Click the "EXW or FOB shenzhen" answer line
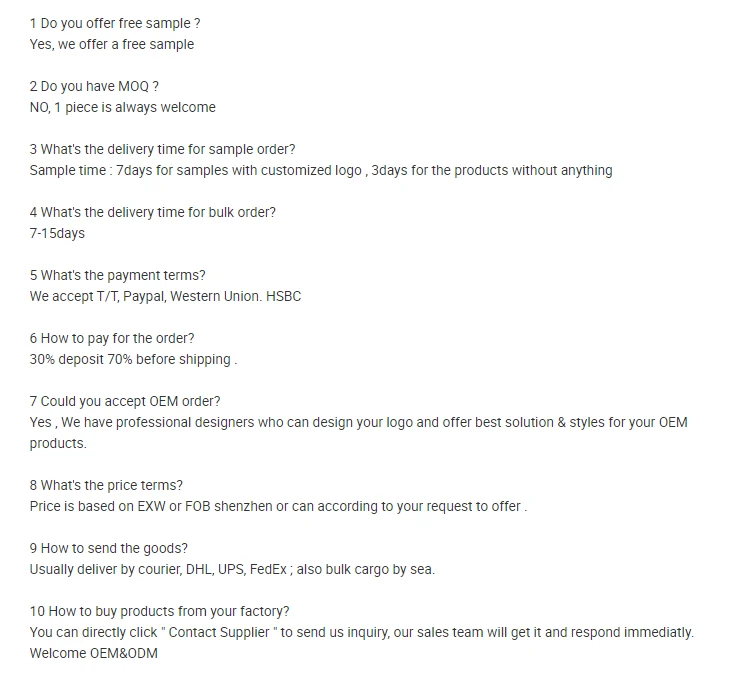 278,507
